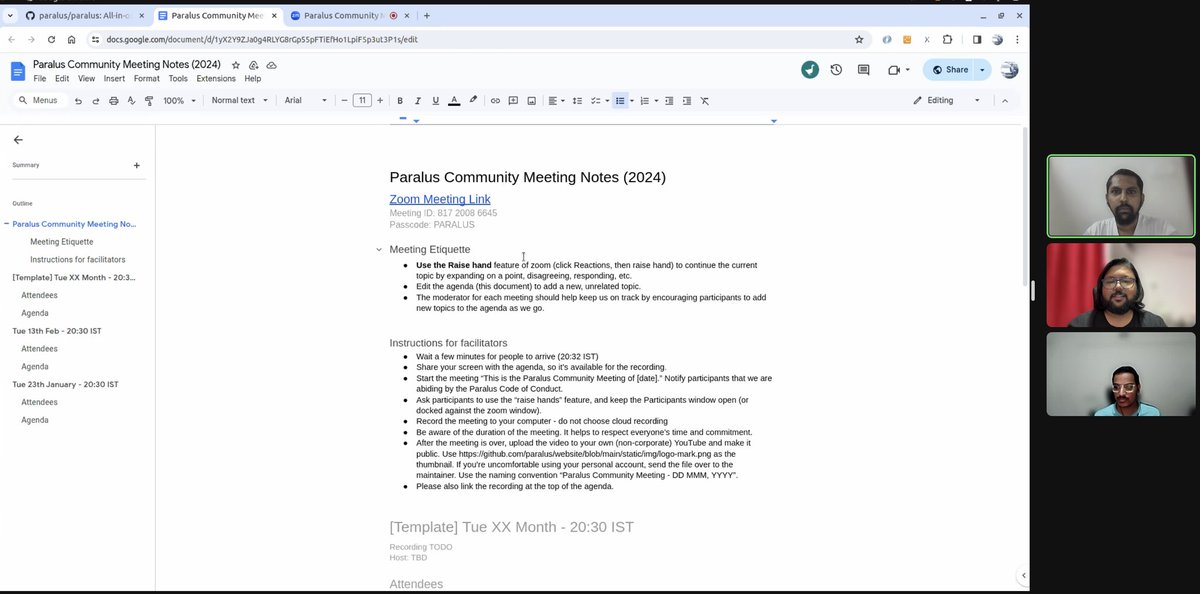
Task: Toggle the bulleted list button
Action: coord(620,101)
